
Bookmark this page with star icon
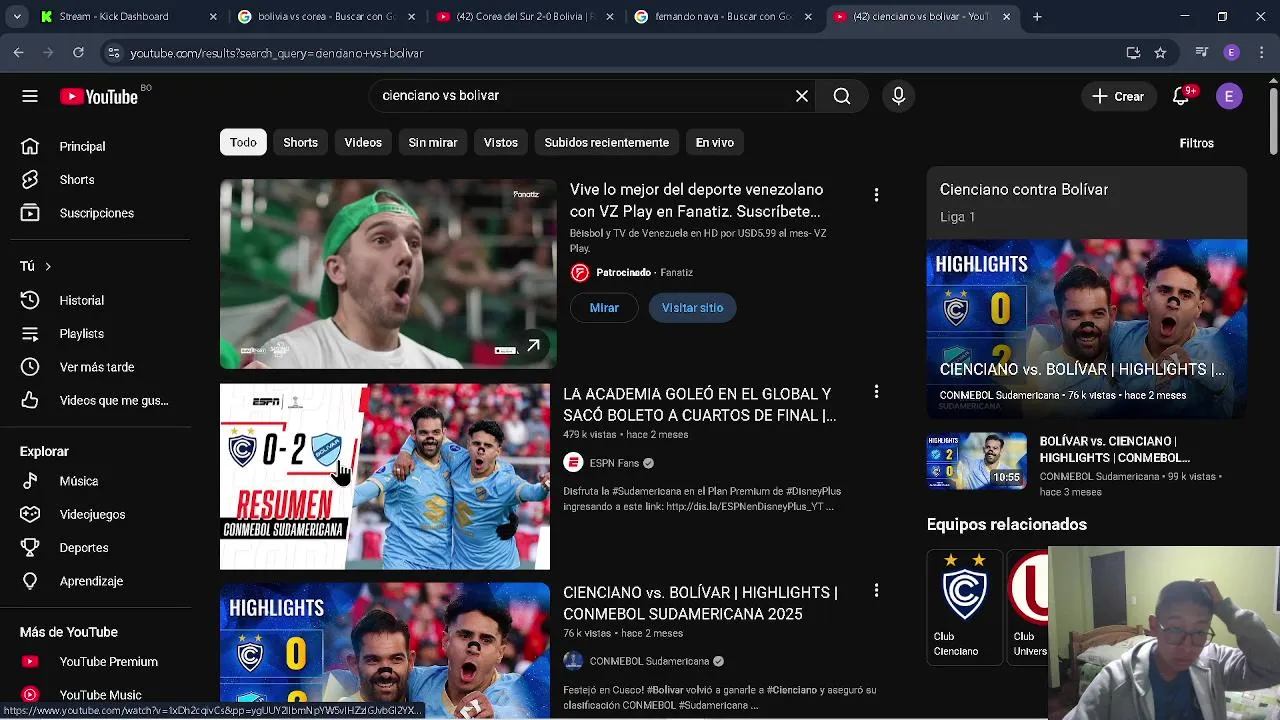tap(1160, 53)
